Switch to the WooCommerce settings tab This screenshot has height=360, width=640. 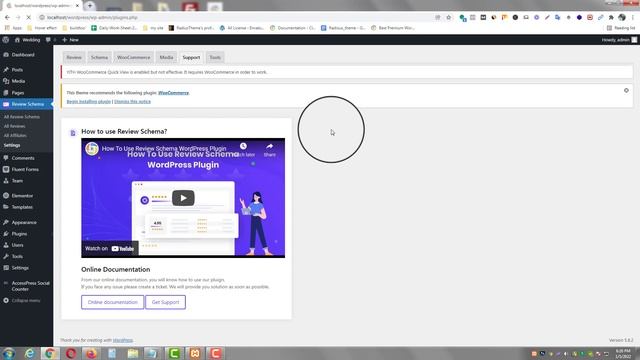133,58
